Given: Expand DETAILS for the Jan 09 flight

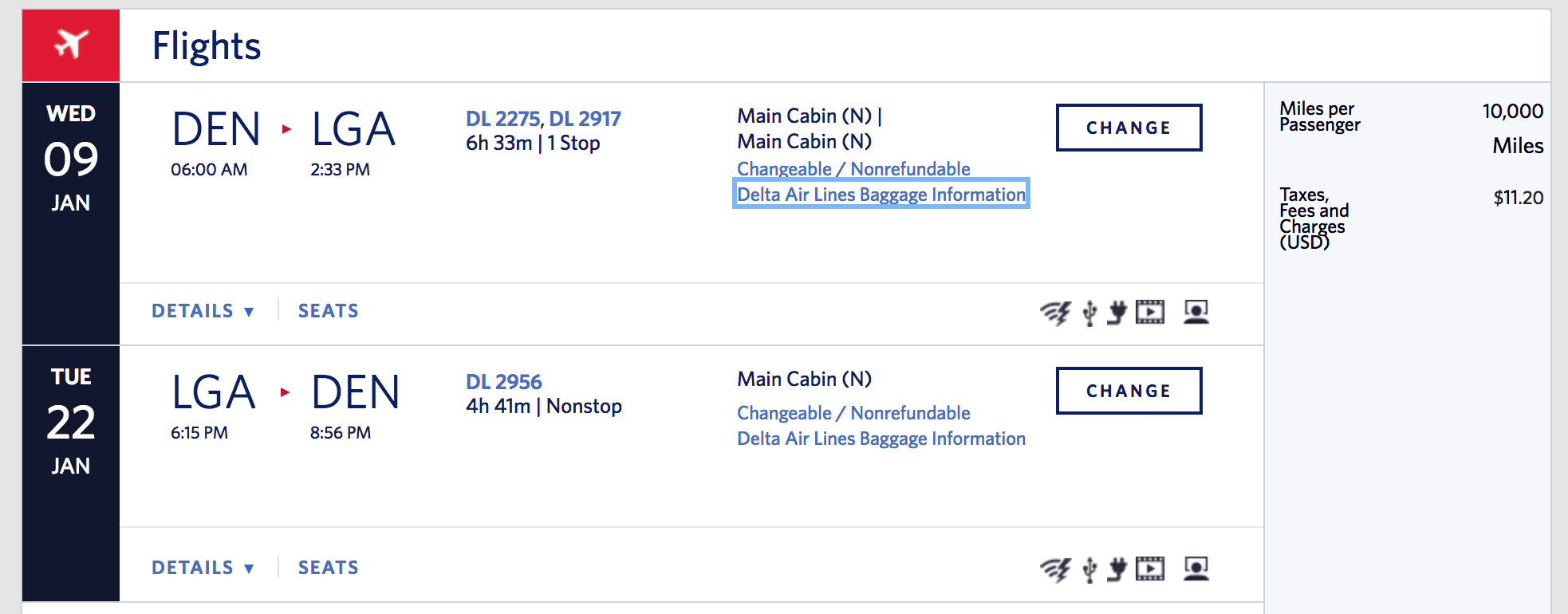Looking at the screenshot, I should coord(203,311).
